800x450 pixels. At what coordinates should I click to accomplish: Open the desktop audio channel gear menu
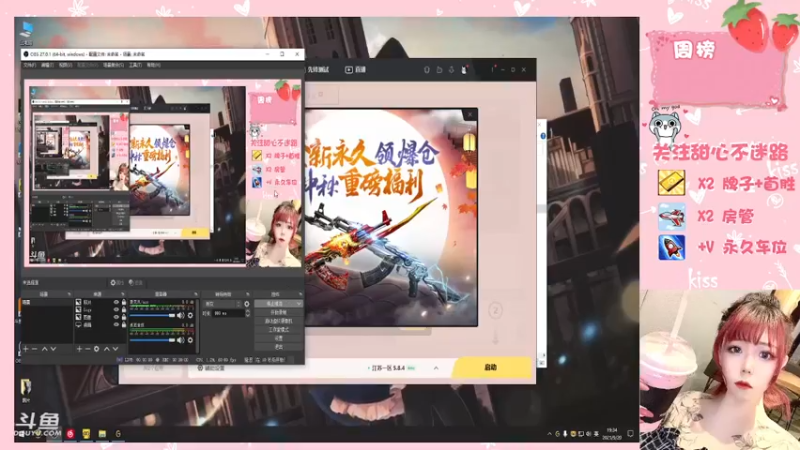tap(190, 340)
